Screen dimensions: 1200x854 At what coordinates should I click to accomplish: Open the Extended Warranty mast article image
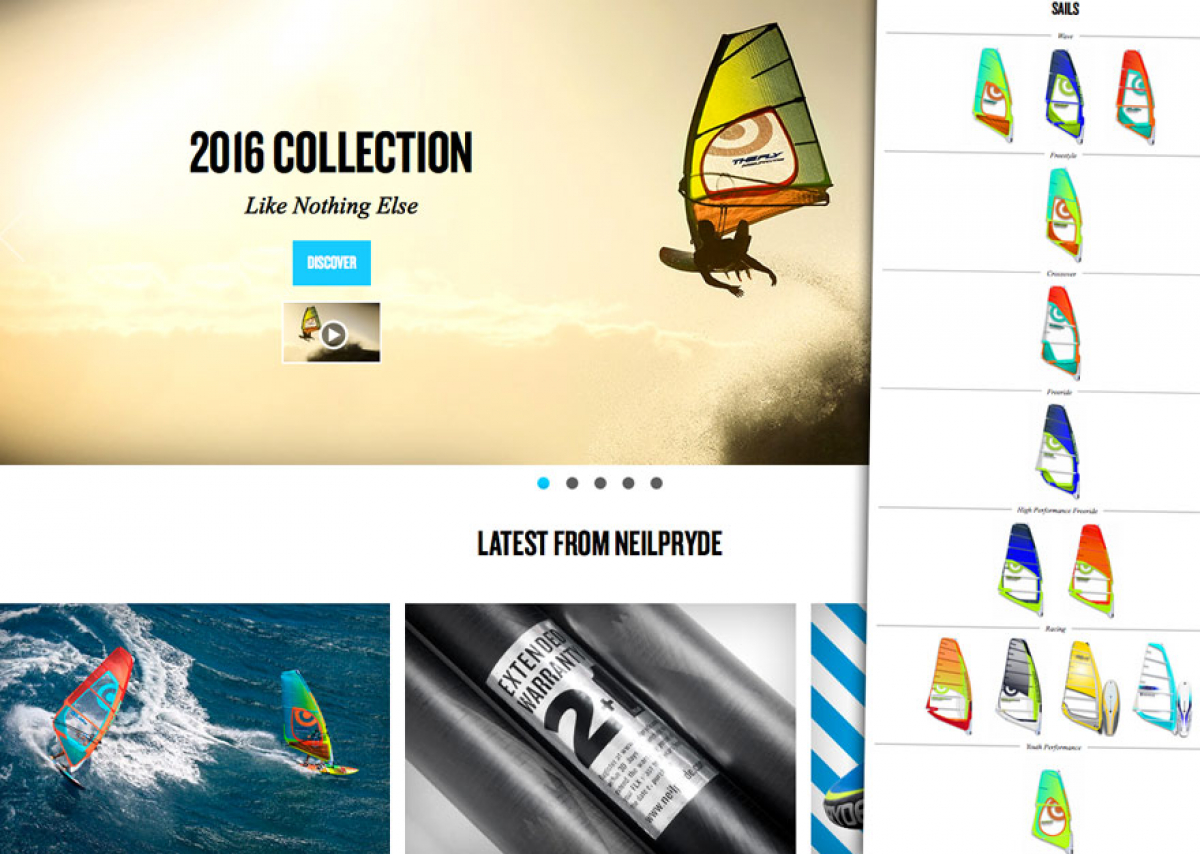click(x=600, y=728)
